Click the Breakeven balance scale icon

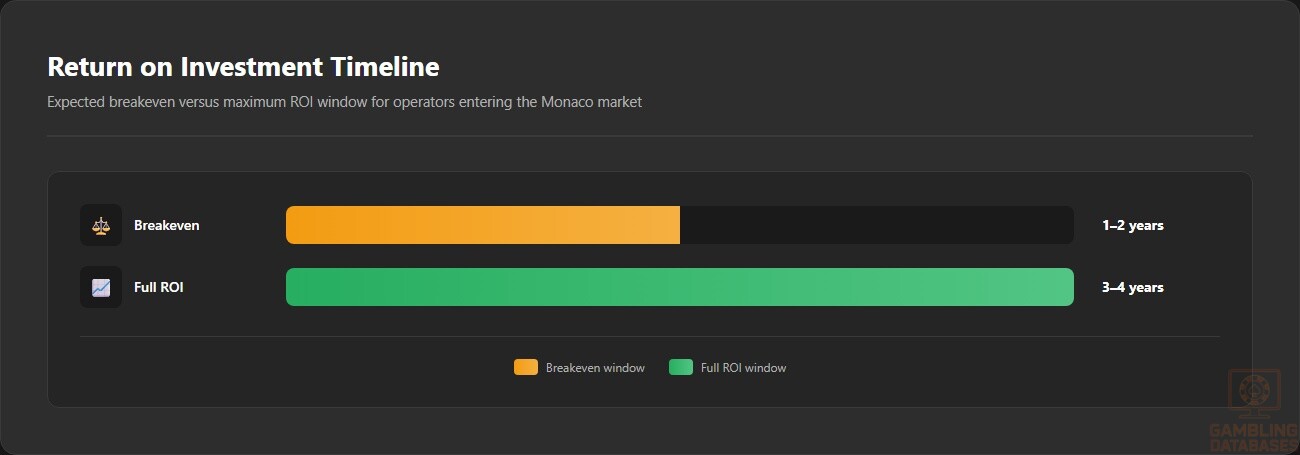coord(101,225)
